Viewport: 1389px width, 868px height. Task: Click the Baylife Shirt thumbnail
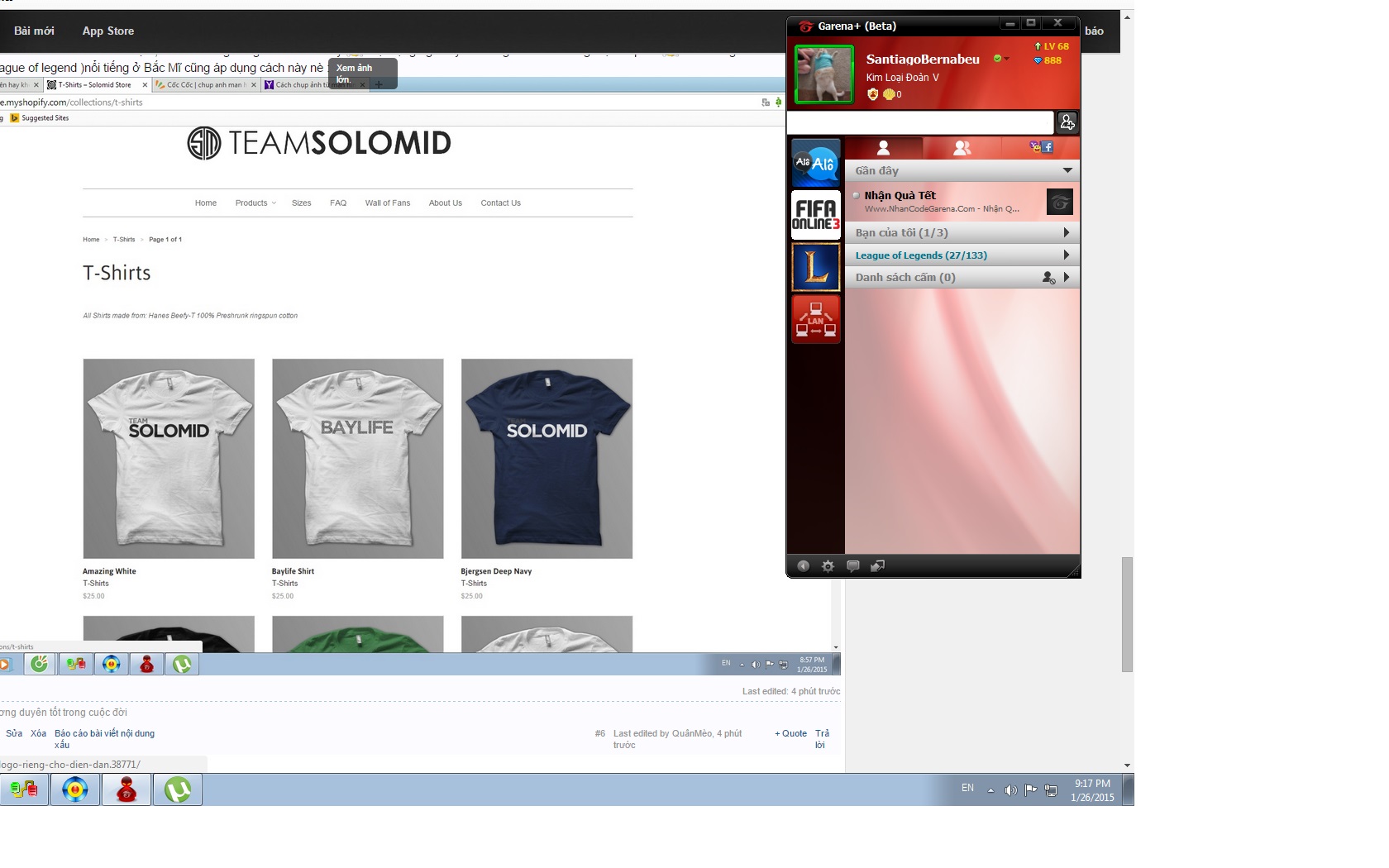[x=358, y=459]
